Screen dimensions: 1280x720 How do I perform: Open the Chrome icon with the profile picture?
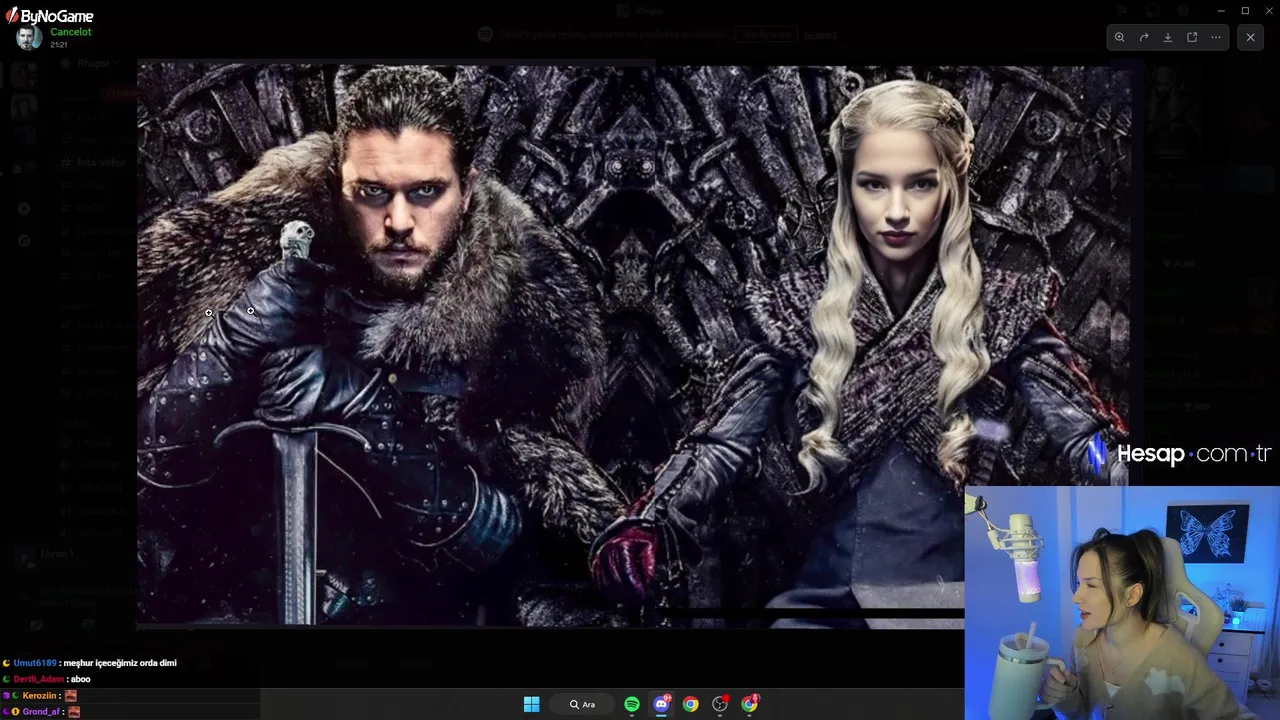(750, 704)
